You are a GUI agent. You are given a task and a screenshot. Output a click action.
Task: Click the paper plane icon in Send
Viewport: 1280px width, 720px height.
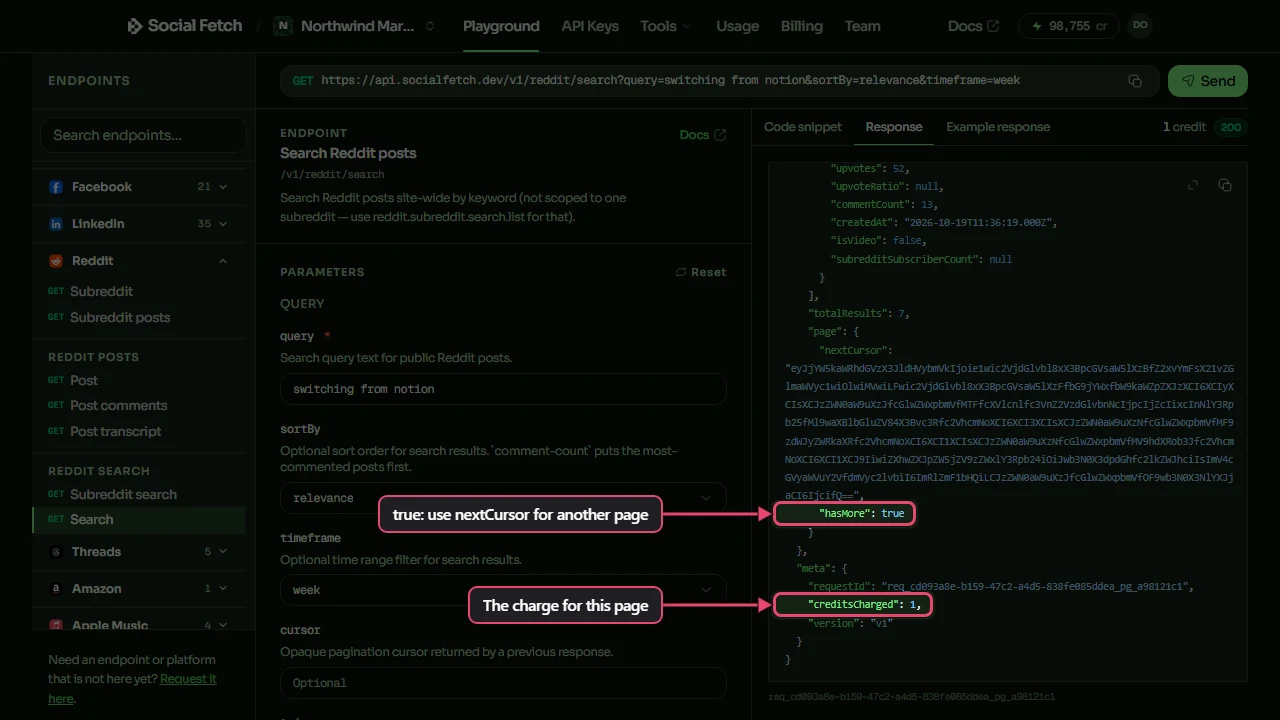pyautogui.click(x=1188, y=81)
